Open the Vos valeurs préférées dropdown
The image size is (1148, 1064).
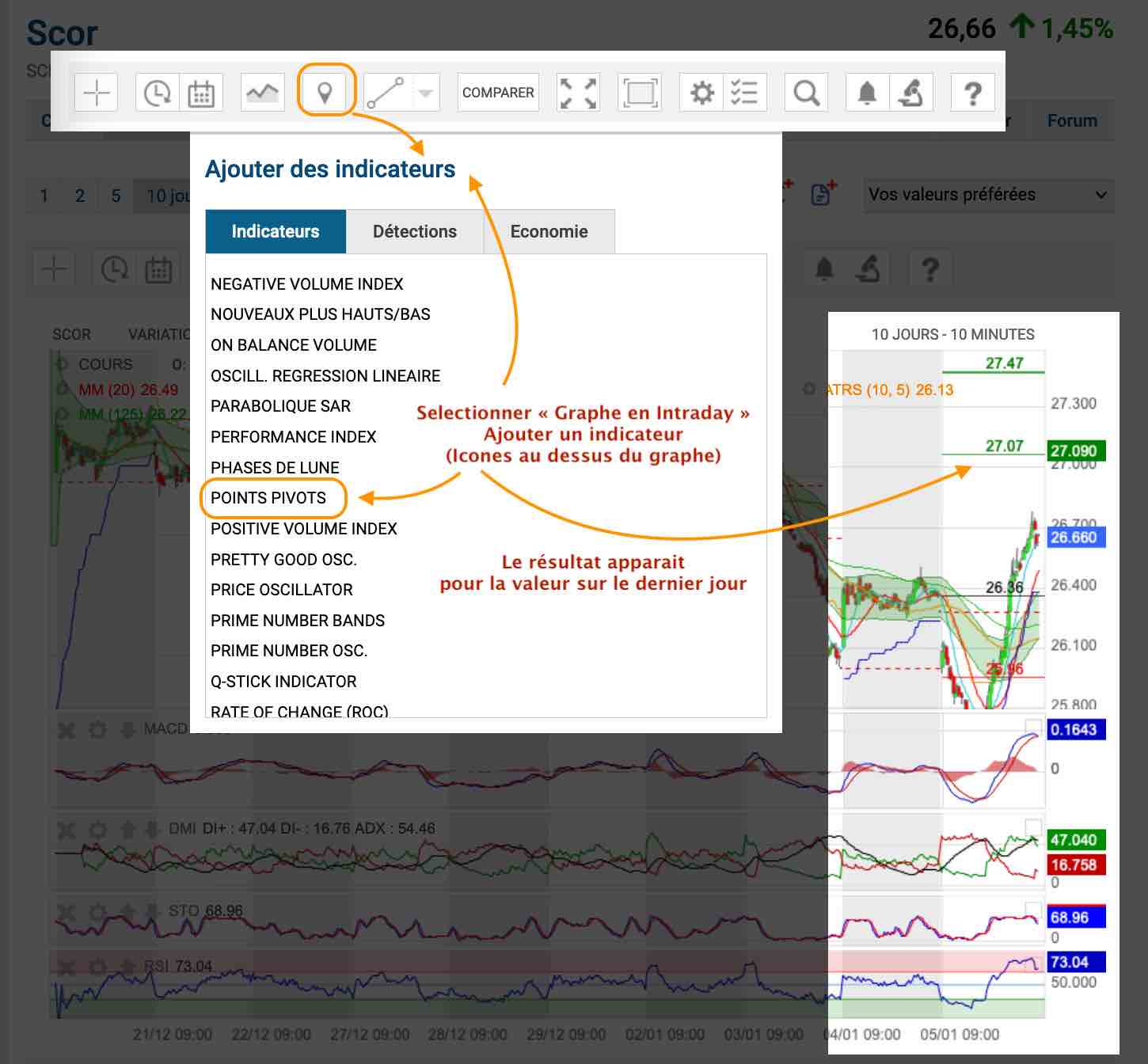988,195
